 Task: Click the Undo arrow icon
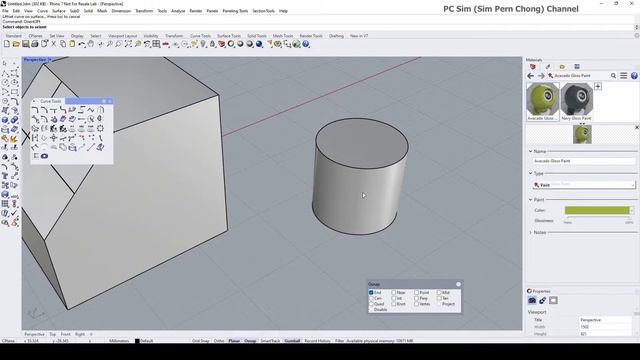tap(82, 44)
